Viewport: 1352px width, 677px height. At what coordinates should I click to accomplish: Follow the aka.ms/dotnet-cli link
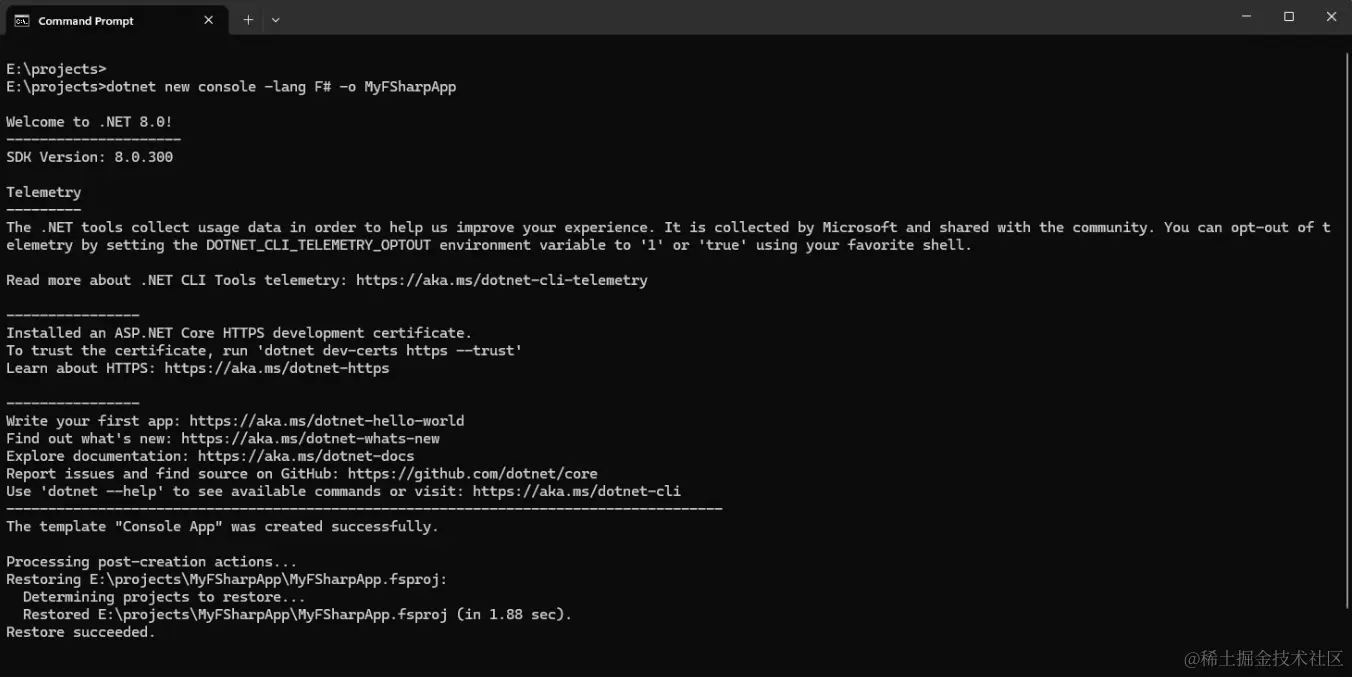(x=576, y=491)
